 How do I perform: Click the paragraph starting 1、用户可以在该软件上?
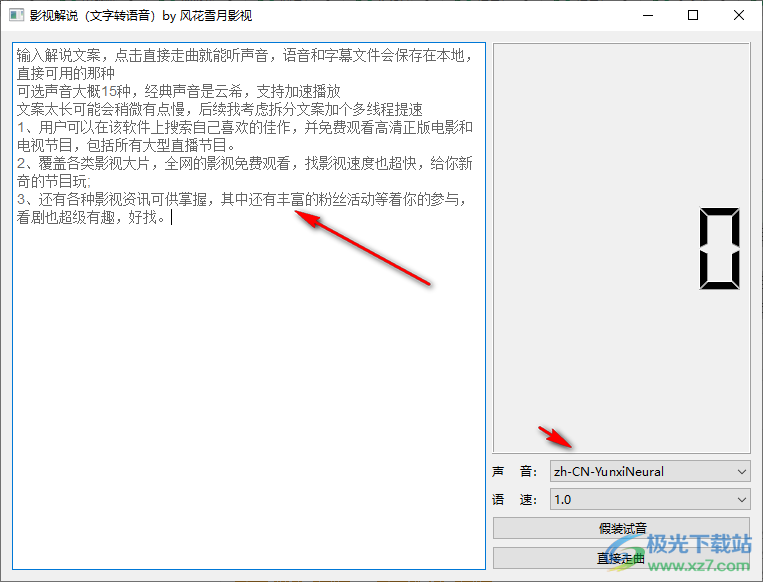point(240,127)
